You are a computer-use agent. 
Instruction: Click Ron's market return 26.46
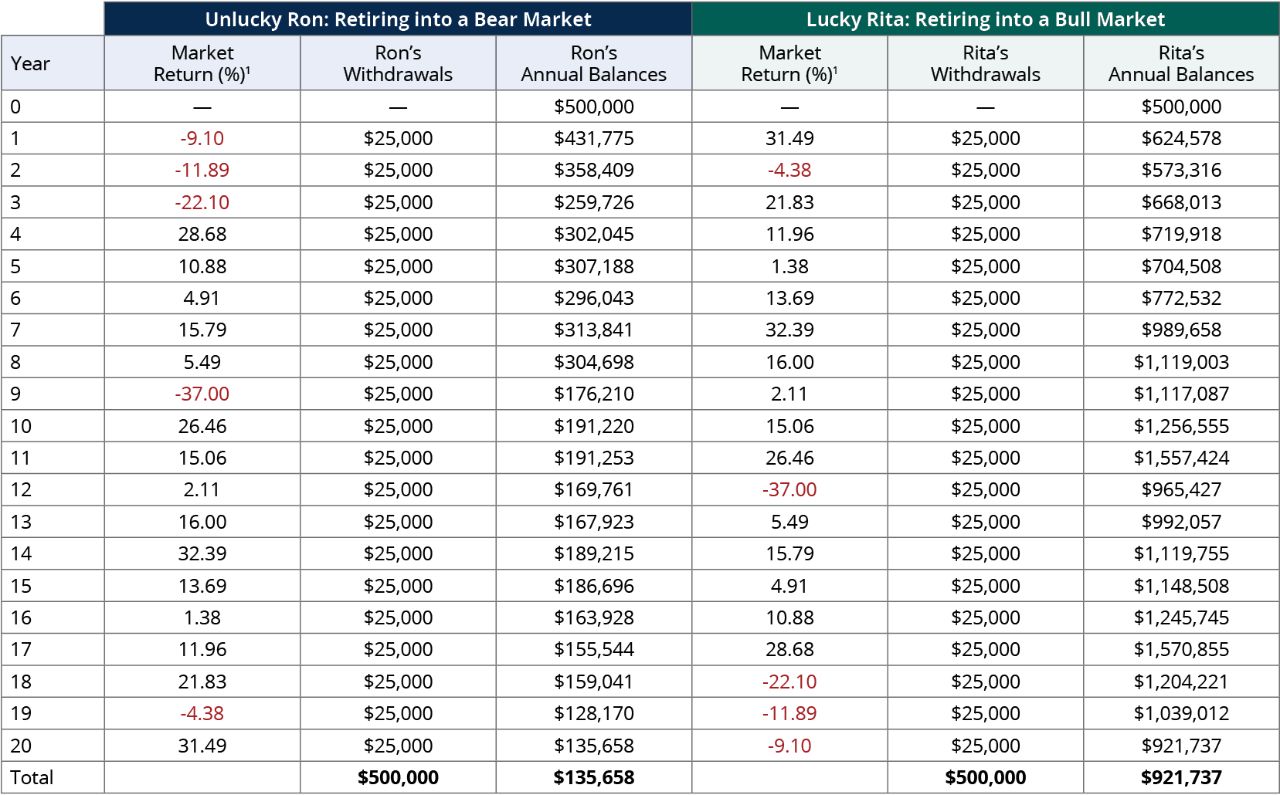tap(202, 426)
